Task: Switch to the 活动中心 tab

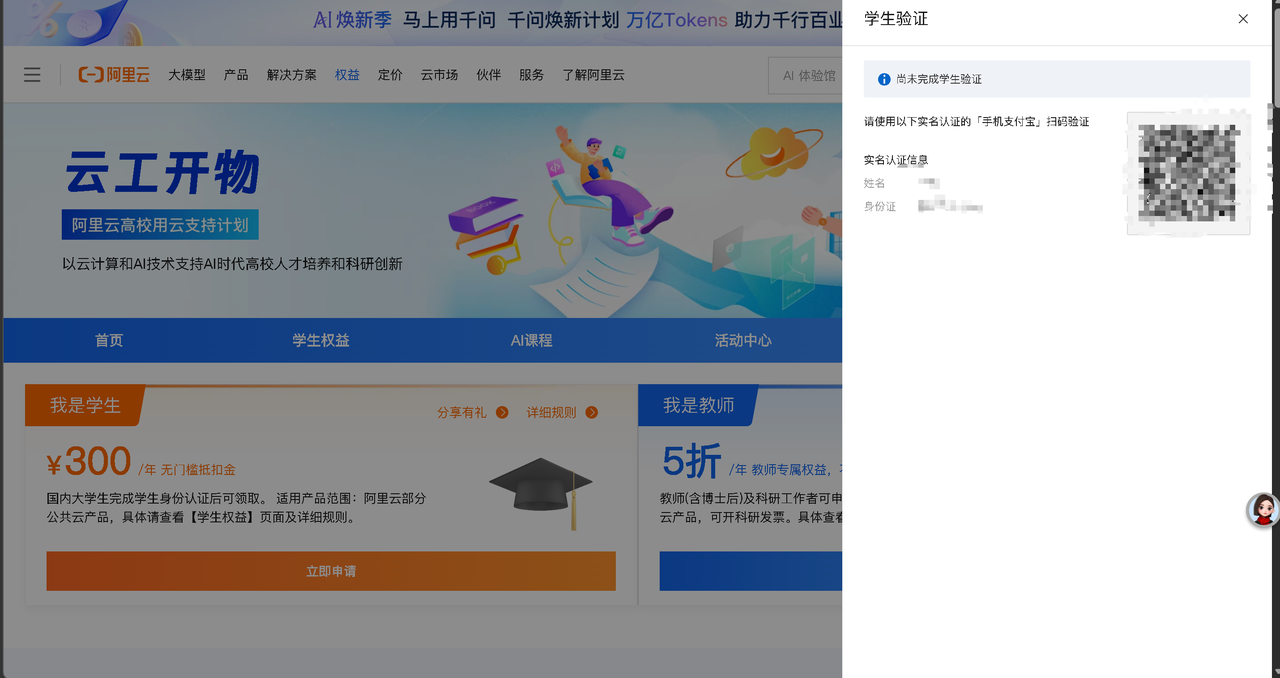Action: click(x=743, y=340)
